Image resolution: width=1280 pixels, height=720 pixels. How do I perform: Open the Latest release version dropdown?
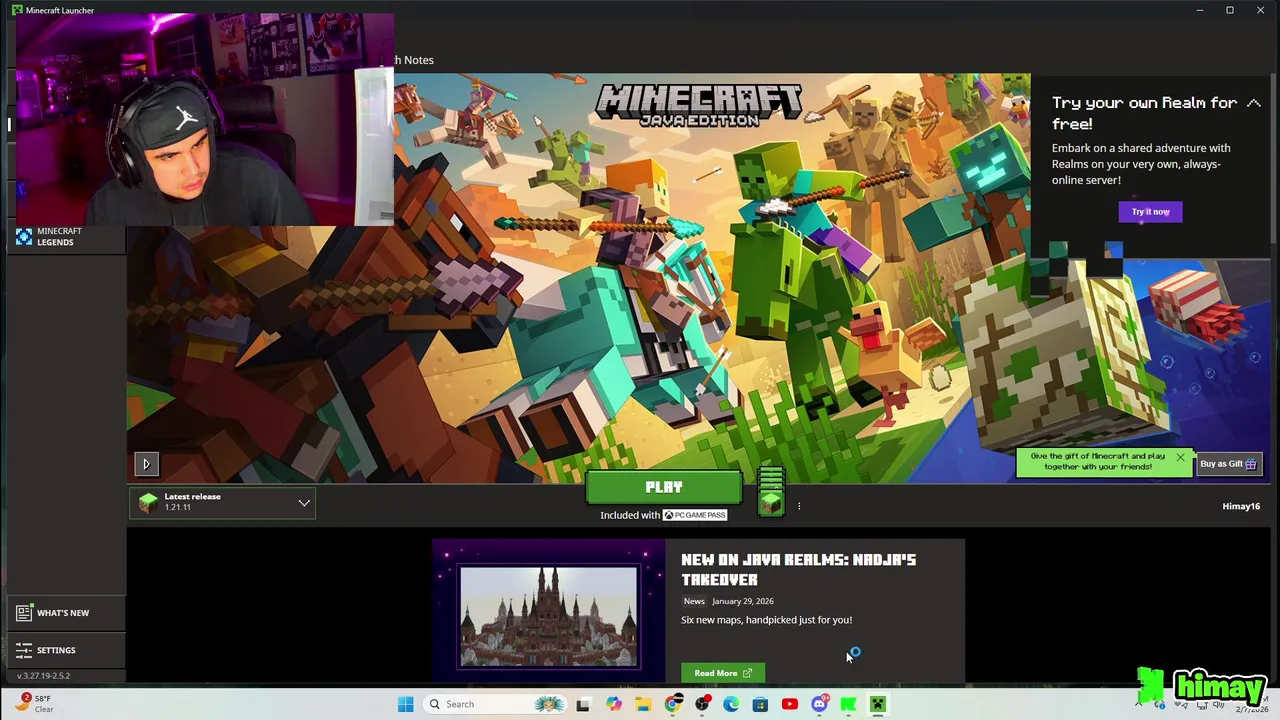(222, 503)
